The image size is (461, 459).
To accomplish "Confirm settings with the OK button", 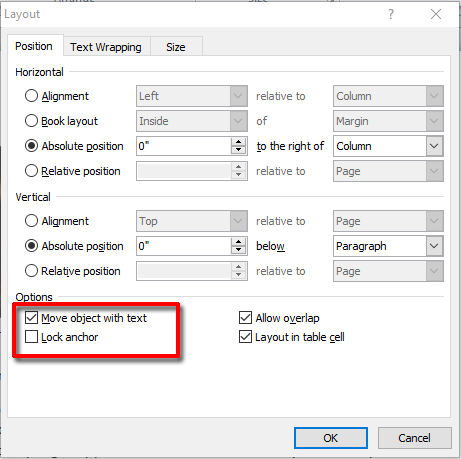I will [331, 438].
